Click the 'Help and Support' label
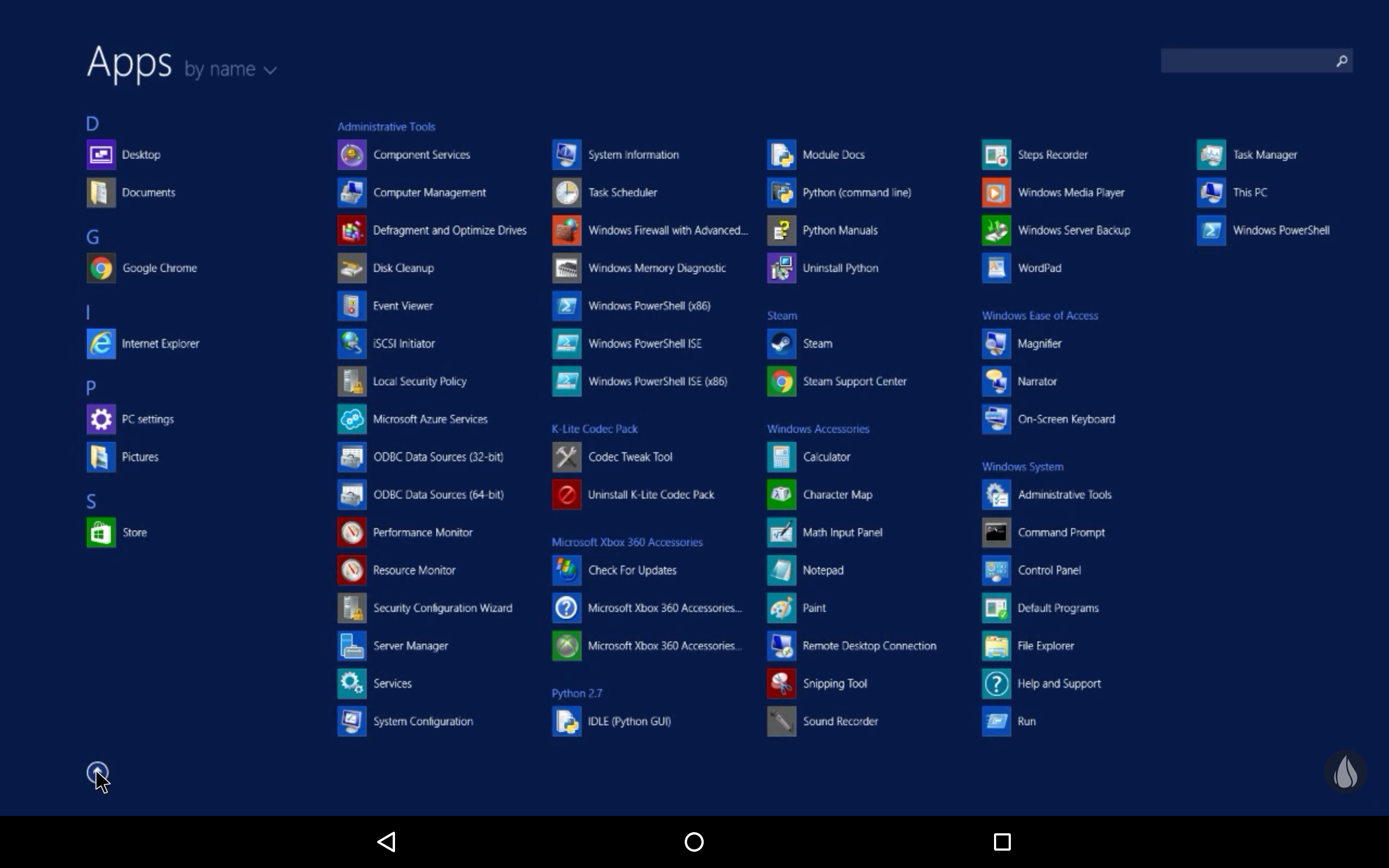Screen dimensions: 1389x868 point(1059,684)
